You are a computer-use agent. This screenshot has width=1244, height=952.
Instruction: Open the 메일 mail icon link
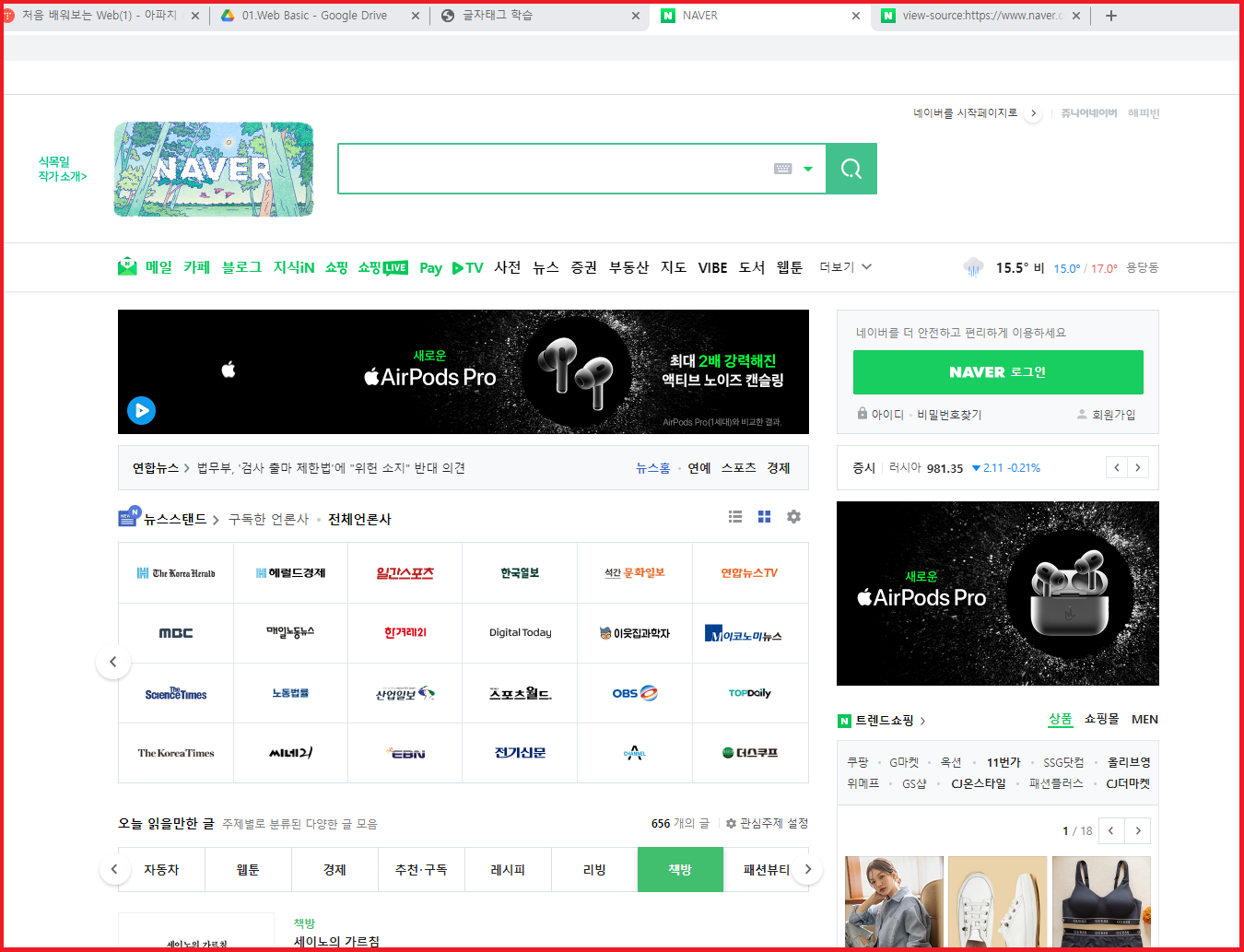(x=127, y=266)
